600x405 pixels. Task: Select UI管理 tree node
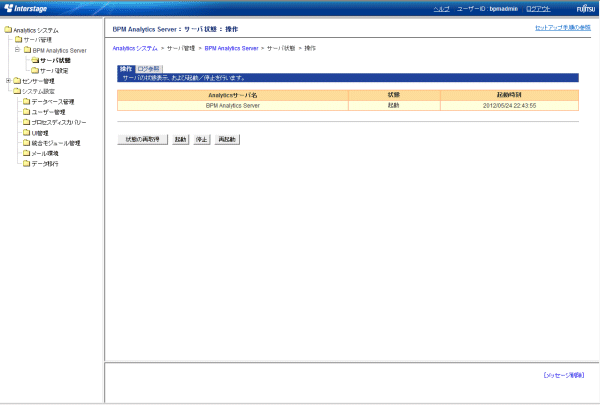click(x=40, y=133)
